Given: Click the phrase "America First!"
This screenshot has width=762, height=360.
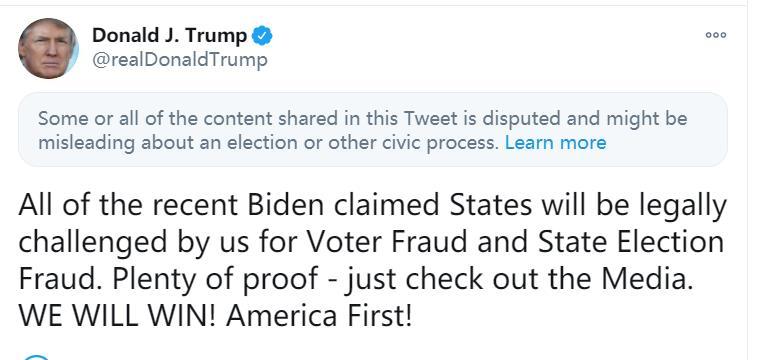Looking at the screenshot, I should (x=319, y=316).
